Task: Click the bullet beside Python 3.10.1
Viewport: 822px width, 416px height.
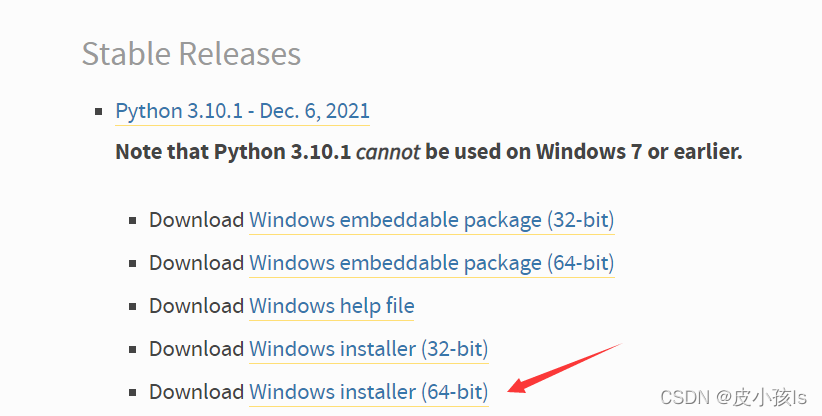Action: coord(98,111)
